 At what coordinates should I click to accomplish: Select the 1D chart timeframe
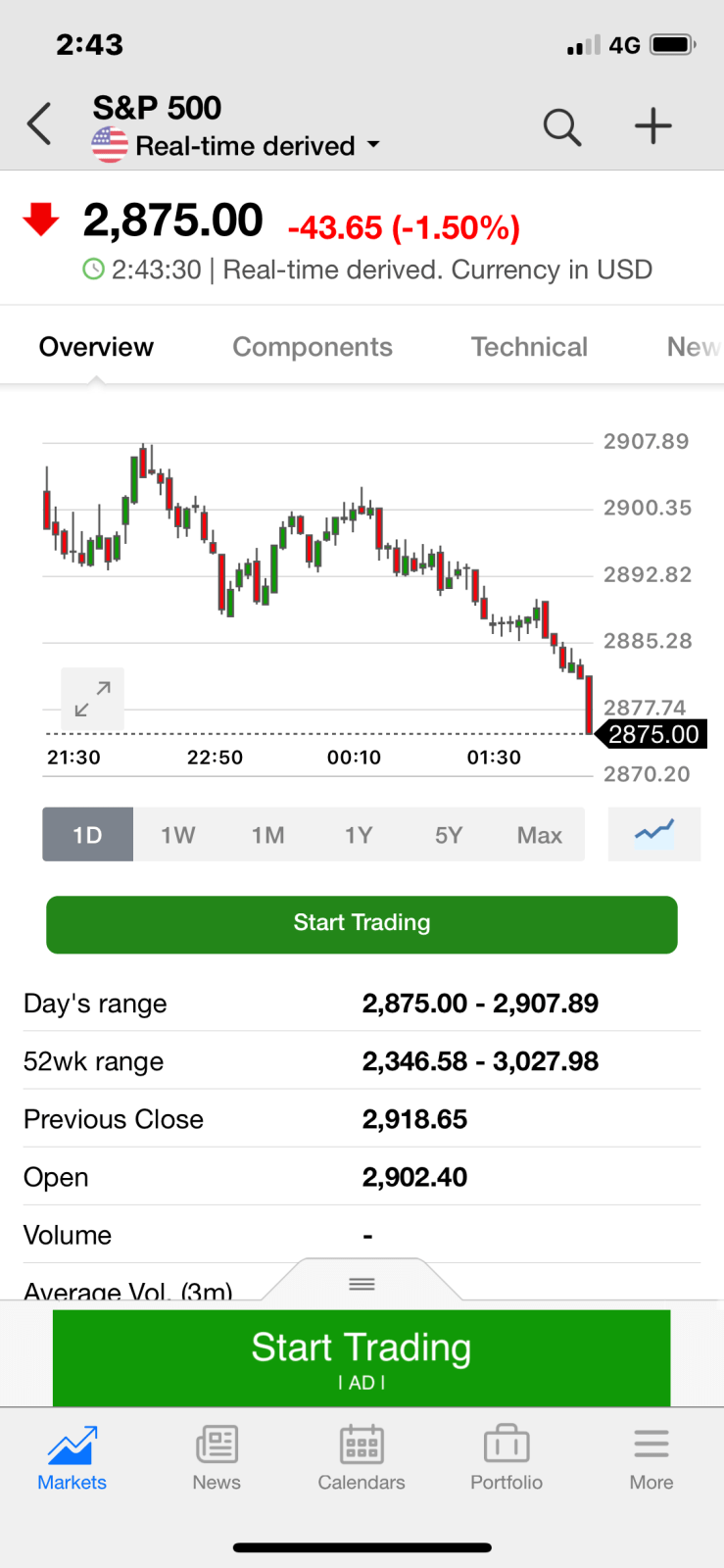point(87,835)
